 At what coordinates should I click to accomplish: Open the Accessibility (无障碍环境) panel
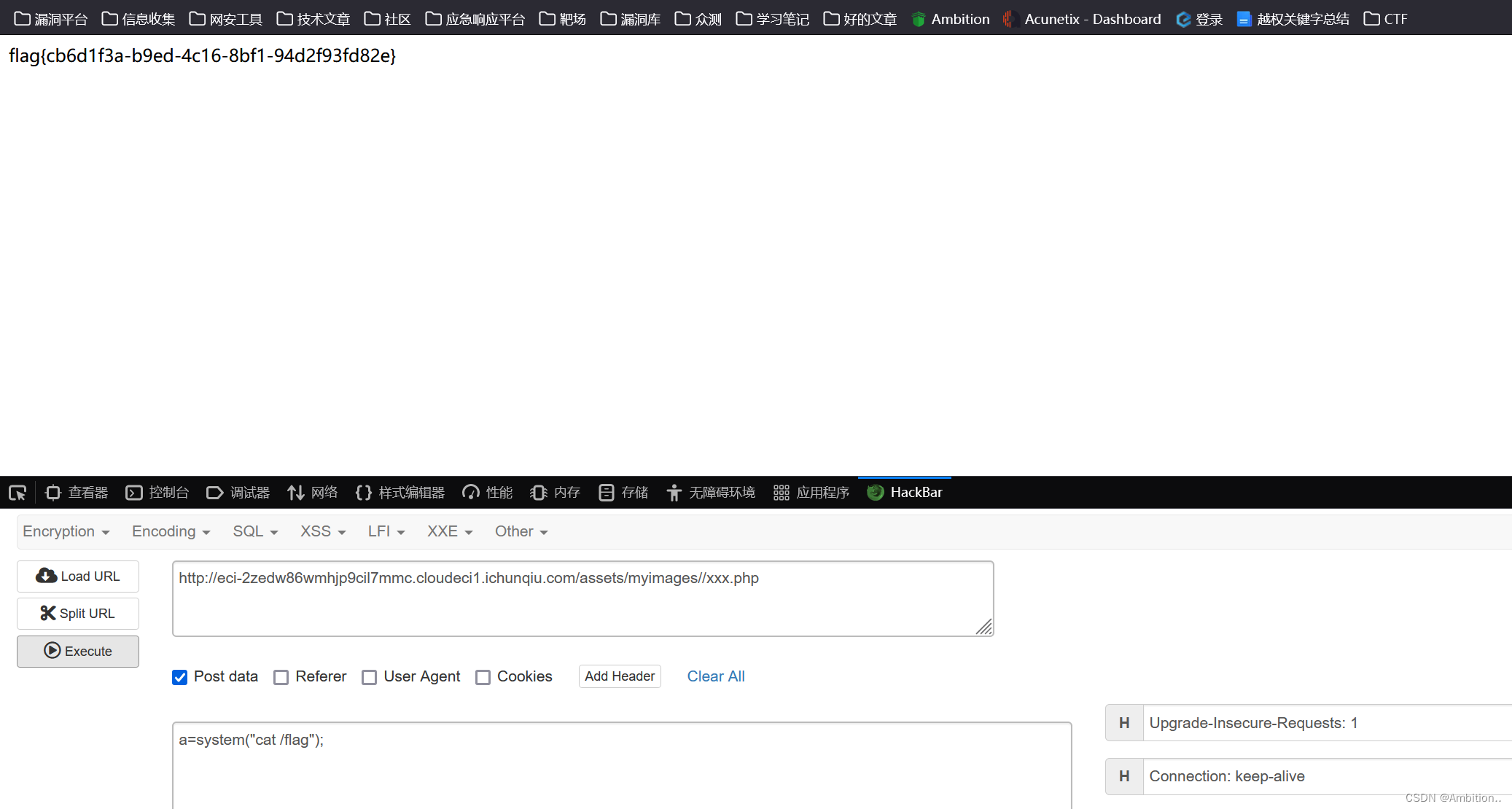tap(711, 493)
